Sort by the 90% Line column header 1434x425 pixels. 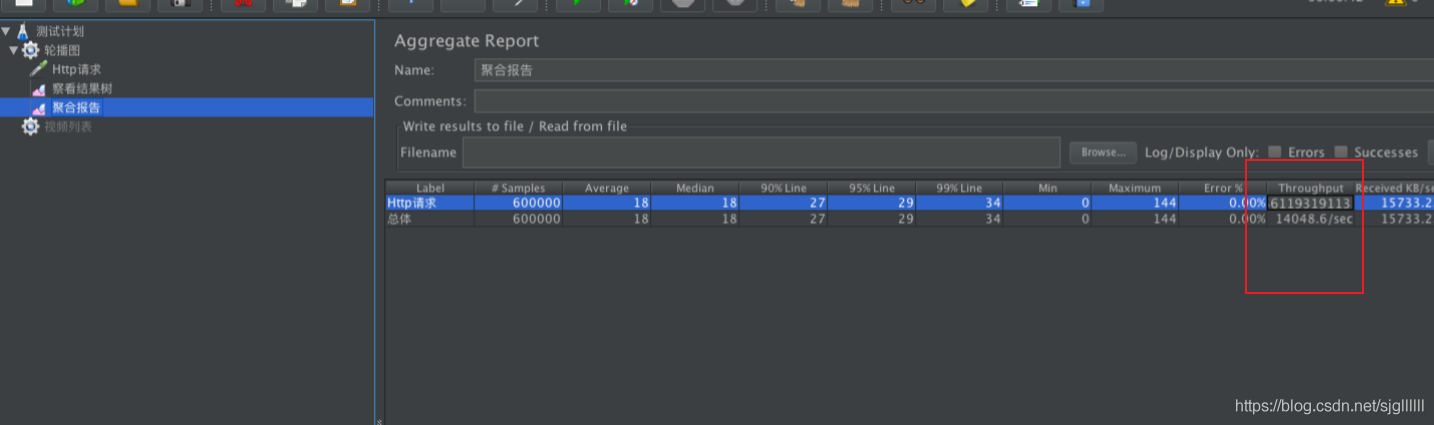783,188
